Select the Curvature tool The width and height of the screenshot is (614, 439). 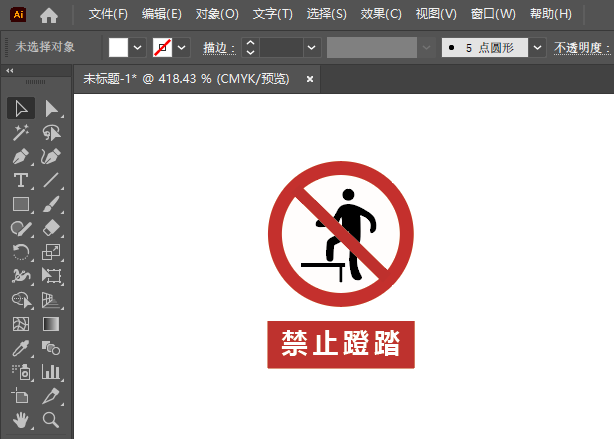[51, 157]
